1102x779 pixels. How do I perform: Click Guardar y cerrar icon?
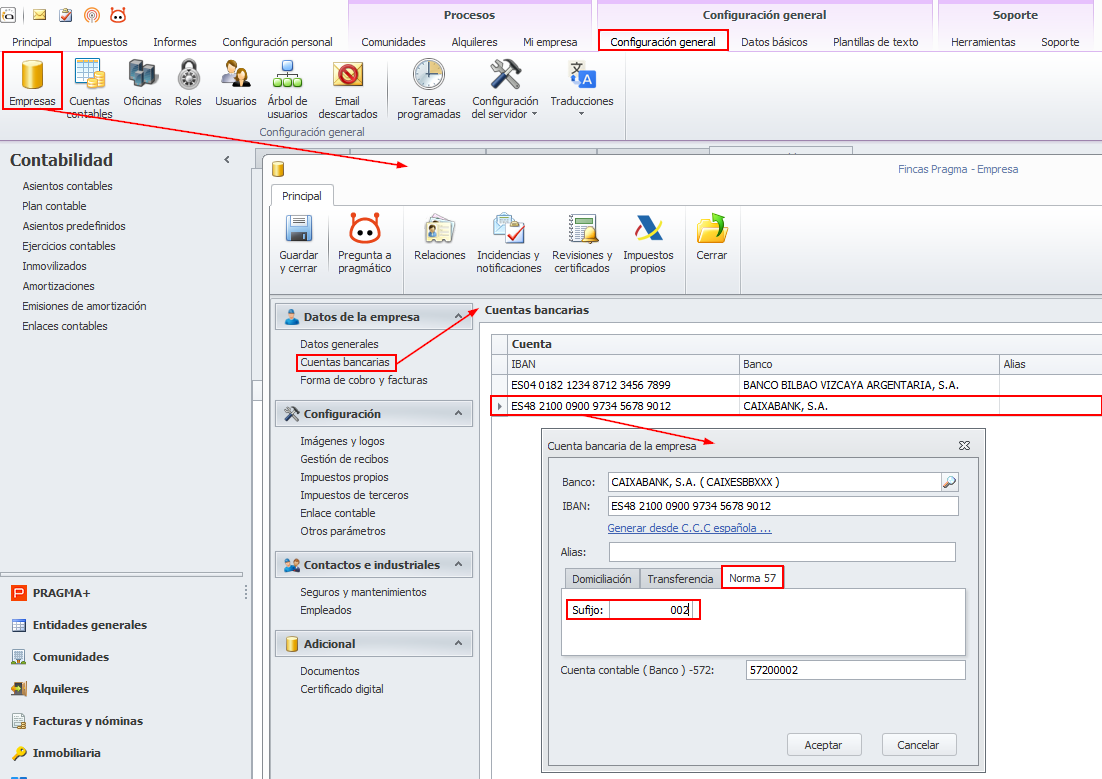click(x=299, y=243)
